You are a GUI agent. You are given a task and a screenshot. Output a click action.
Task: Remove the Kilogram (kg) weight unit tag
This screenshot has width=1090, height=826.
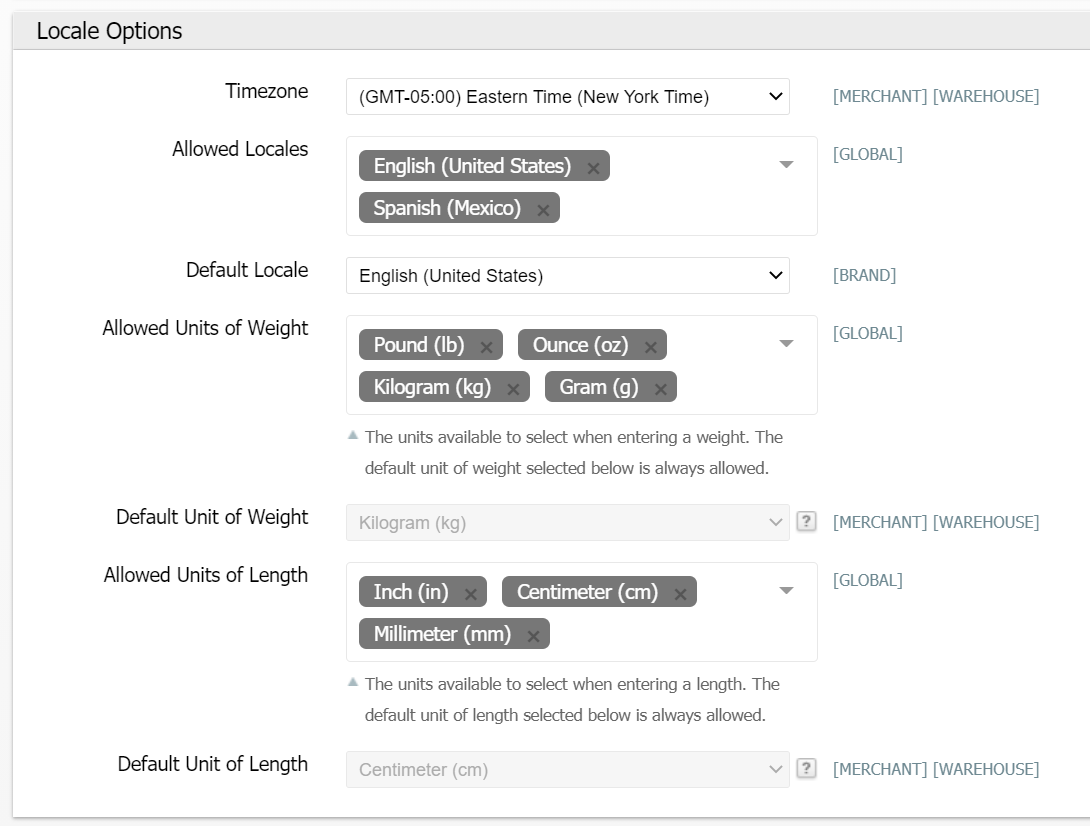coord(513,389)
